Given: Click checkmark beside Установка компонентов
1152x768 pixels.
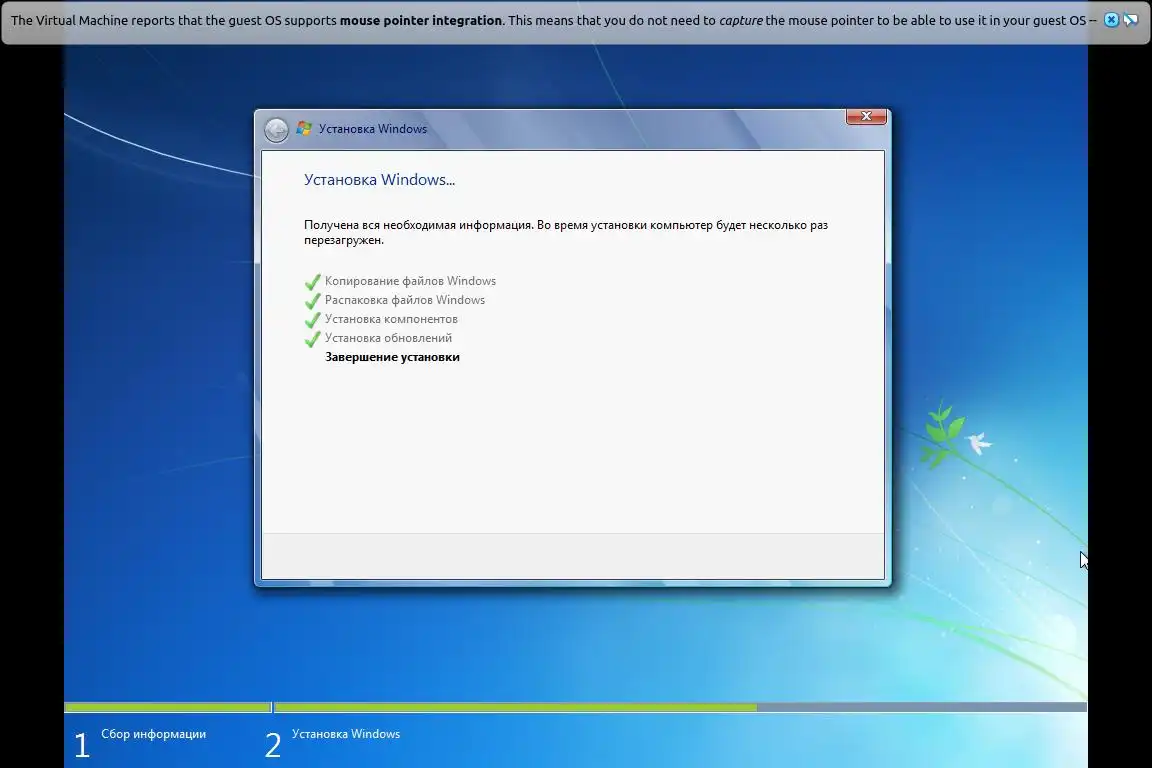Looking at the screenshot, I should pos(313,320).
